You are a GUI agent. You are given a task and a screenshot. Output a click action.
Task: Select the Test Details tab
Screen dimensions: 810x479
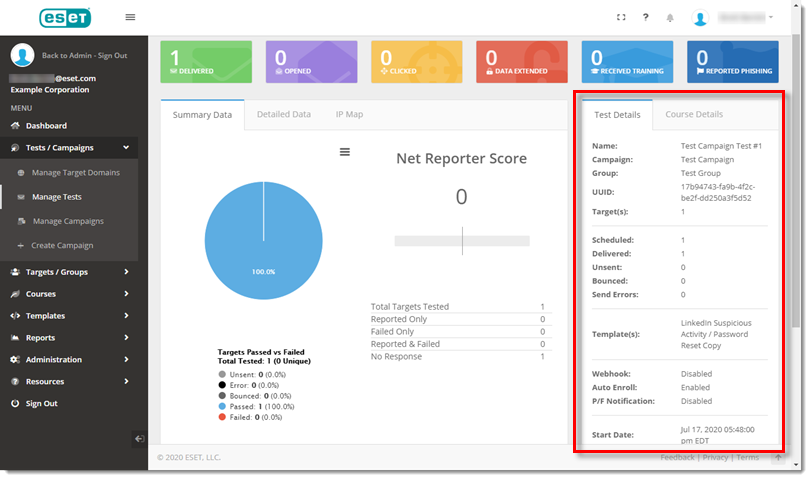pos(617,115)
